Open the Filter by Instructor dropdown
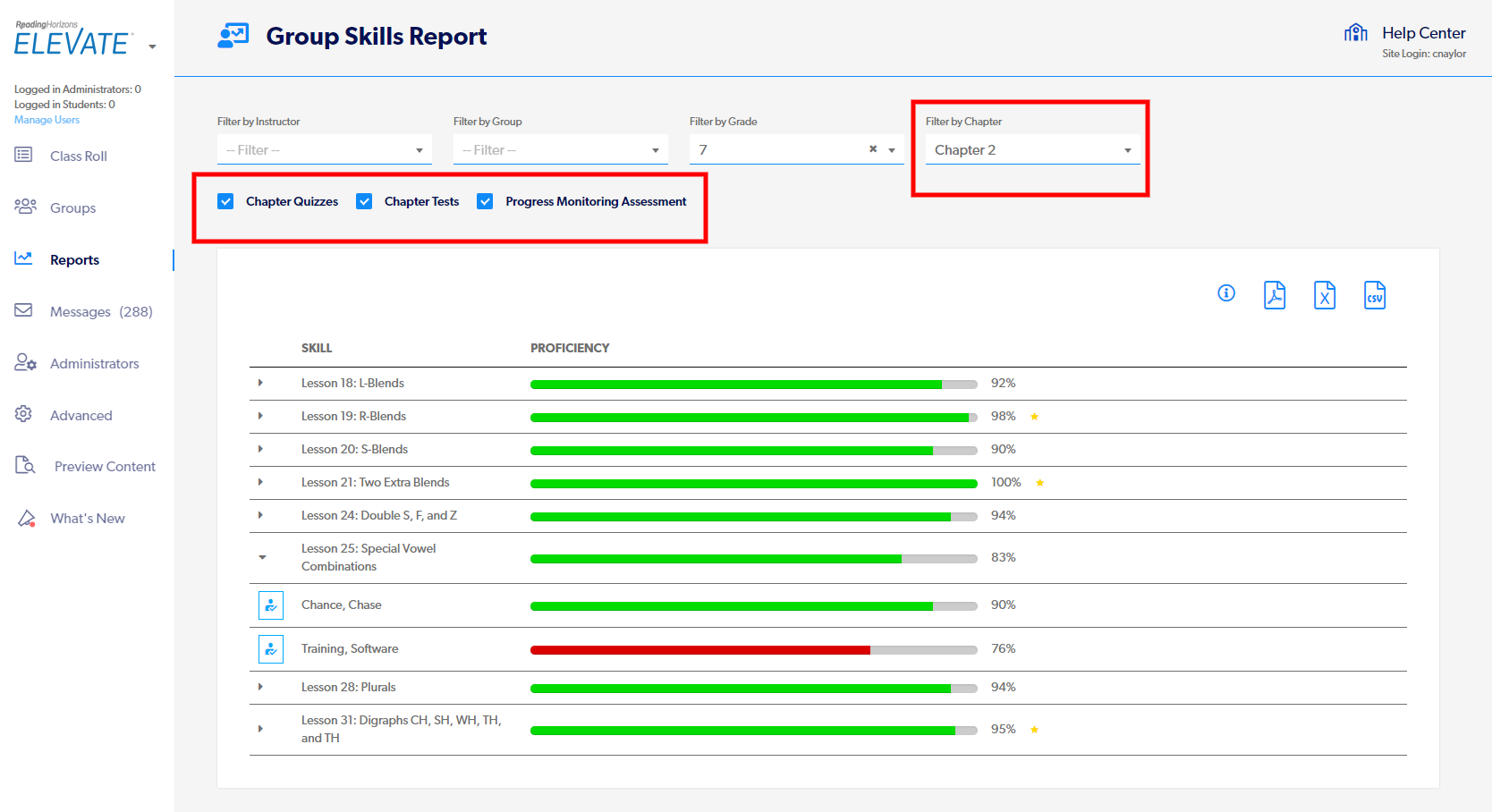The height and width of the screenshot is (812, 1492). pyautogui.click(x=325, y=149)
